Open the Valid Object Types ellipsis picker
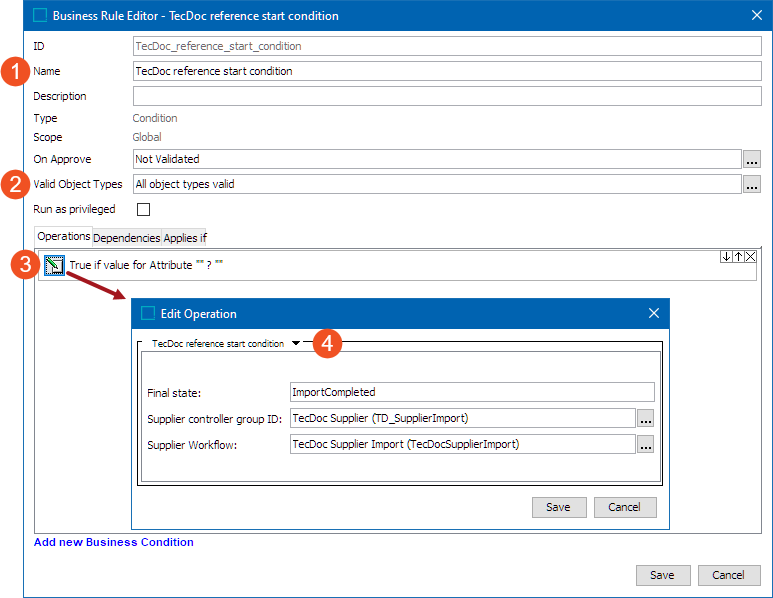This screenshot has width=773, height=598. point(751,184)
